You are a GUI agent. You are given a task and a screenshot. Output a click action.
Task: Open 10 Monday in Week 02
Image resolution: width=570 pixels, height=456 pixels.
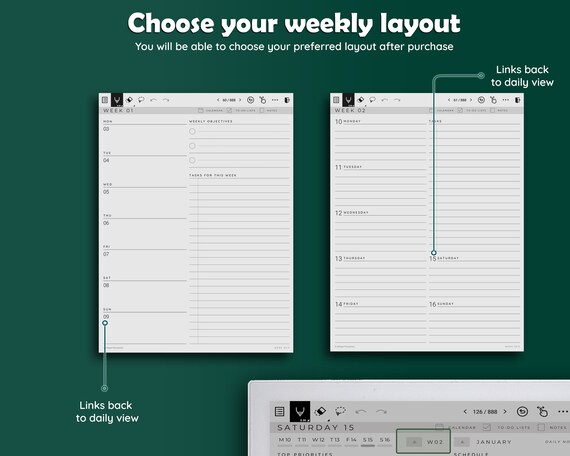pos(348,121)
